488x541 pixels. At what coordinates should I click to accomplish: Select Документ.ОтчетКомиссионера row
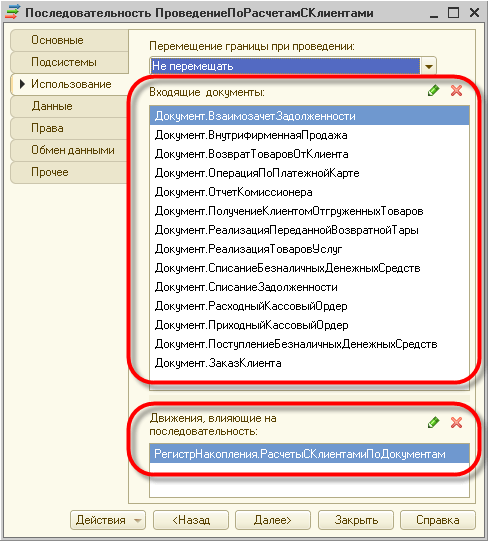coord(309,192)
